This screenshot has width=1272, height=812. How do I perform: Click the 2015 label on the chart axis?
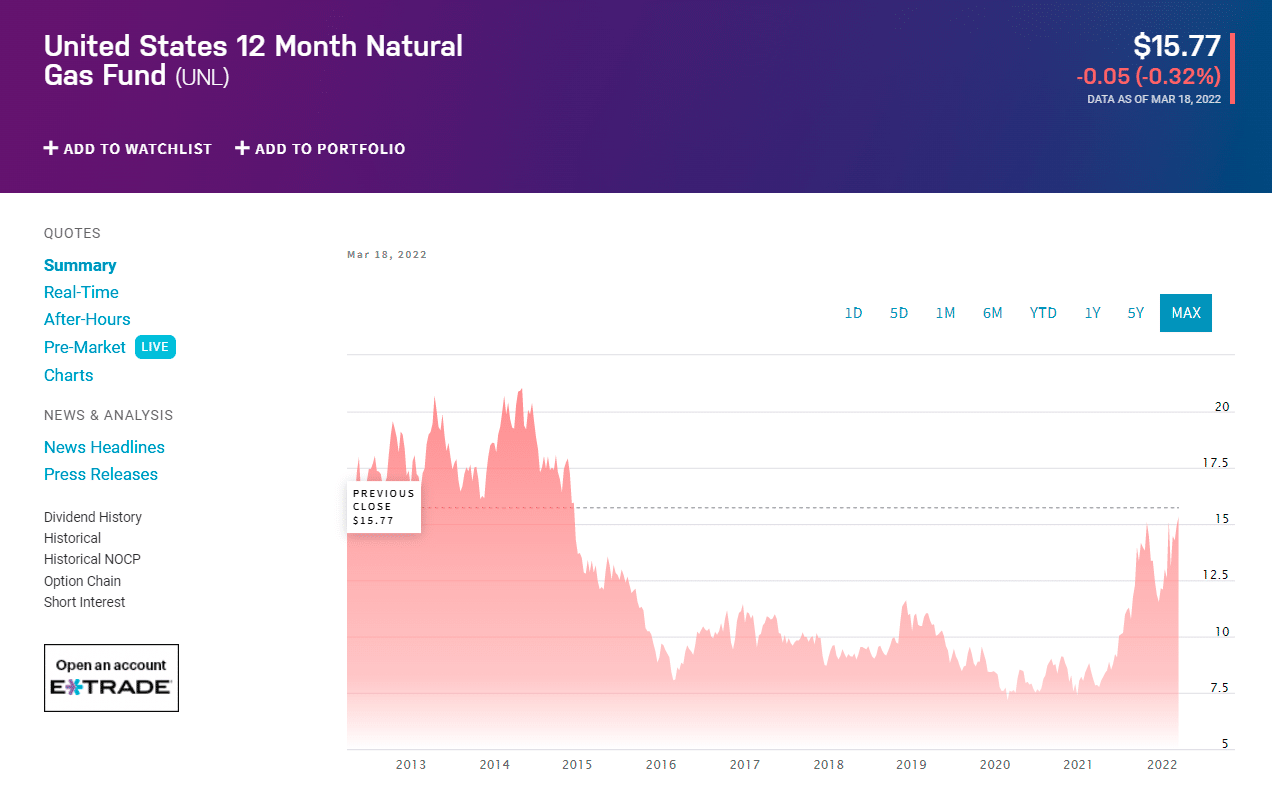pos(577,765)
